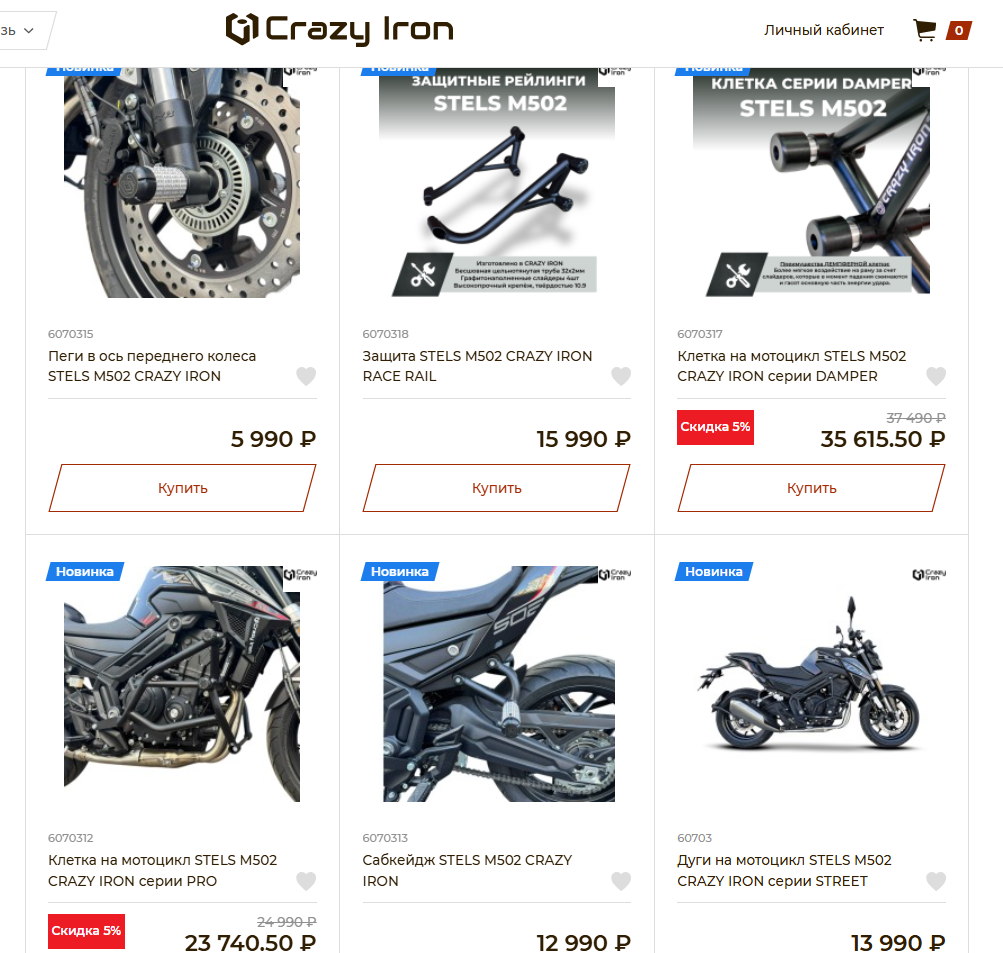Viewport: 1003px width, 953px height.
Task: Add DAMPER series cage to favorites
Action: [x=936, y=376]
